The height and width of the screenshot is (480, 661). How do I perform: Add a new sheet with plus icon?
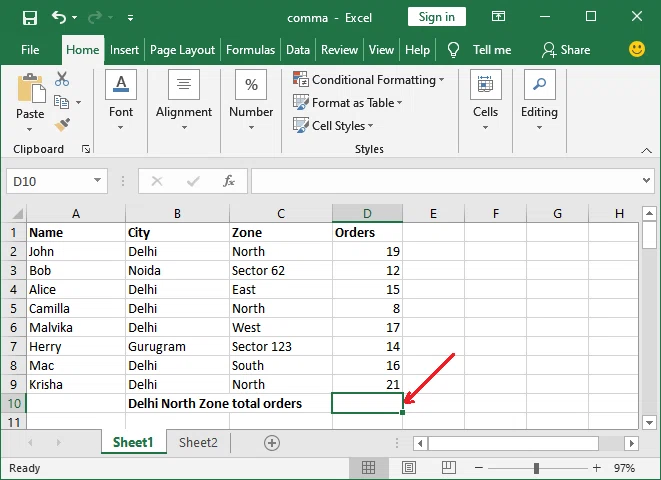point(271,443)
